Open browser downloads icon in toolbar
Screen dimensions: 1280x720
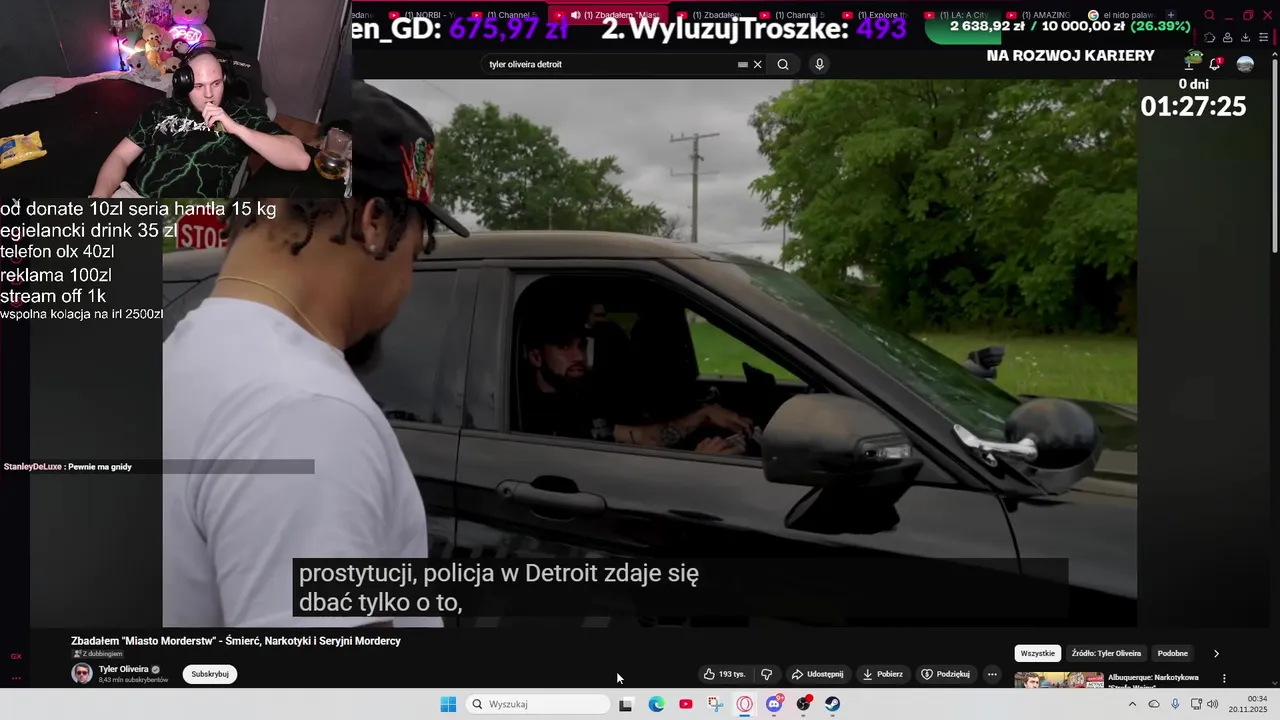1245,37
